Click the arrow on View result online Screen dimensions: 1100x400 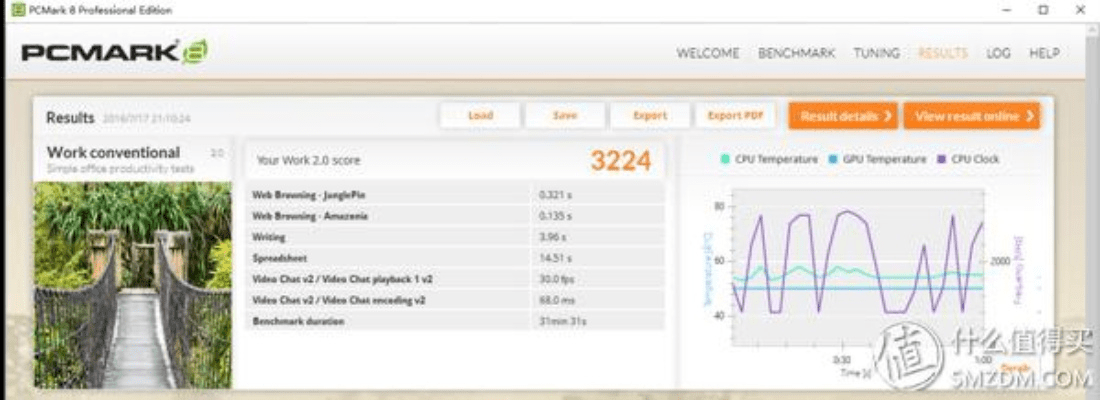coord(1028,116)
